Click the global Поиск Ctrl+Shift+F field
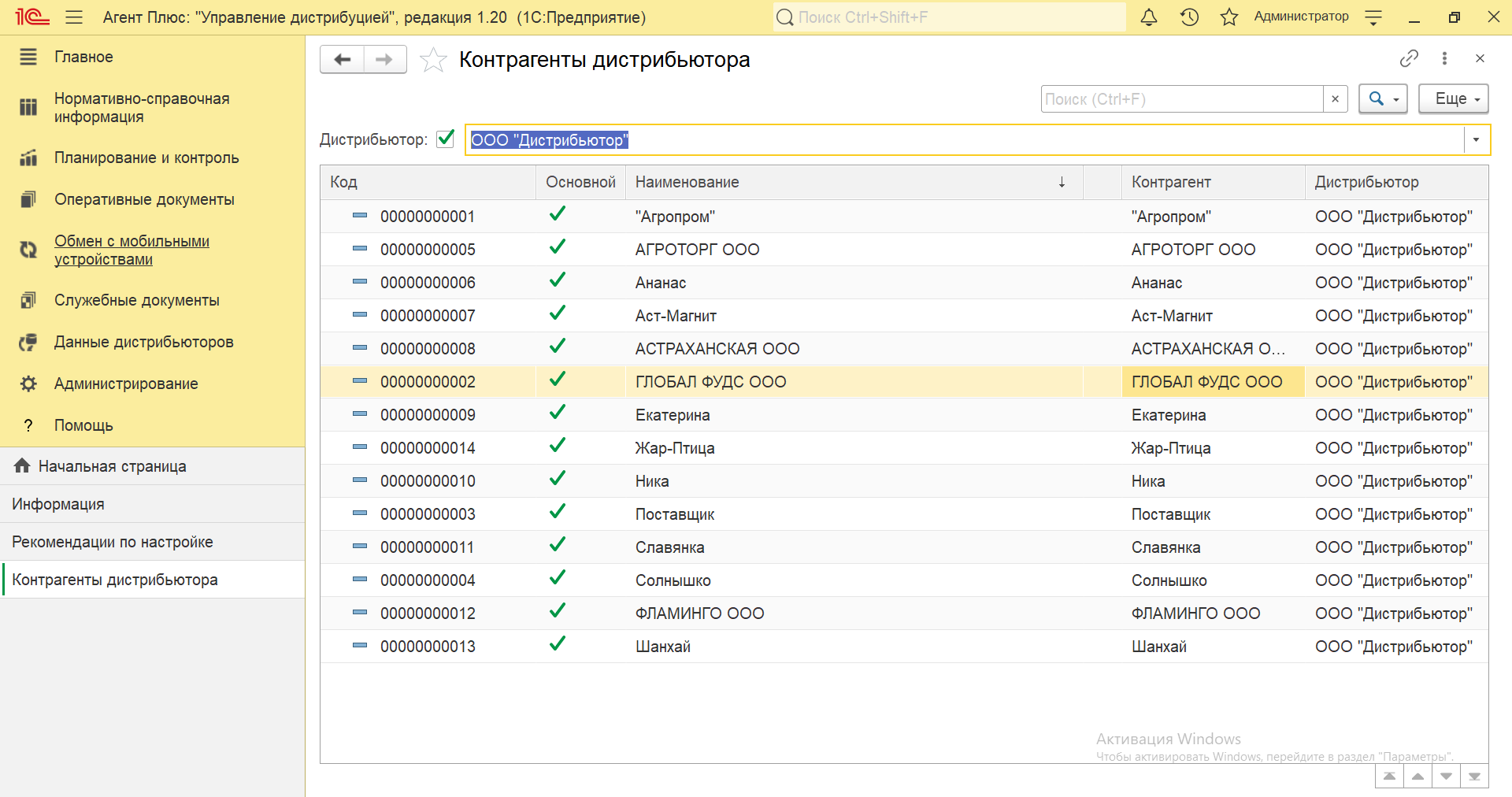The width and height of the screenshot is (1512, 797). (950, 17)
